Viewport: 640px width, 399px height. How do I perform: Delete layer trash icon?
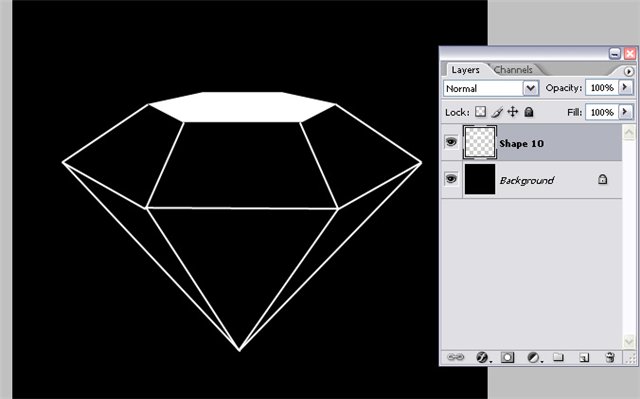point(610,357)
